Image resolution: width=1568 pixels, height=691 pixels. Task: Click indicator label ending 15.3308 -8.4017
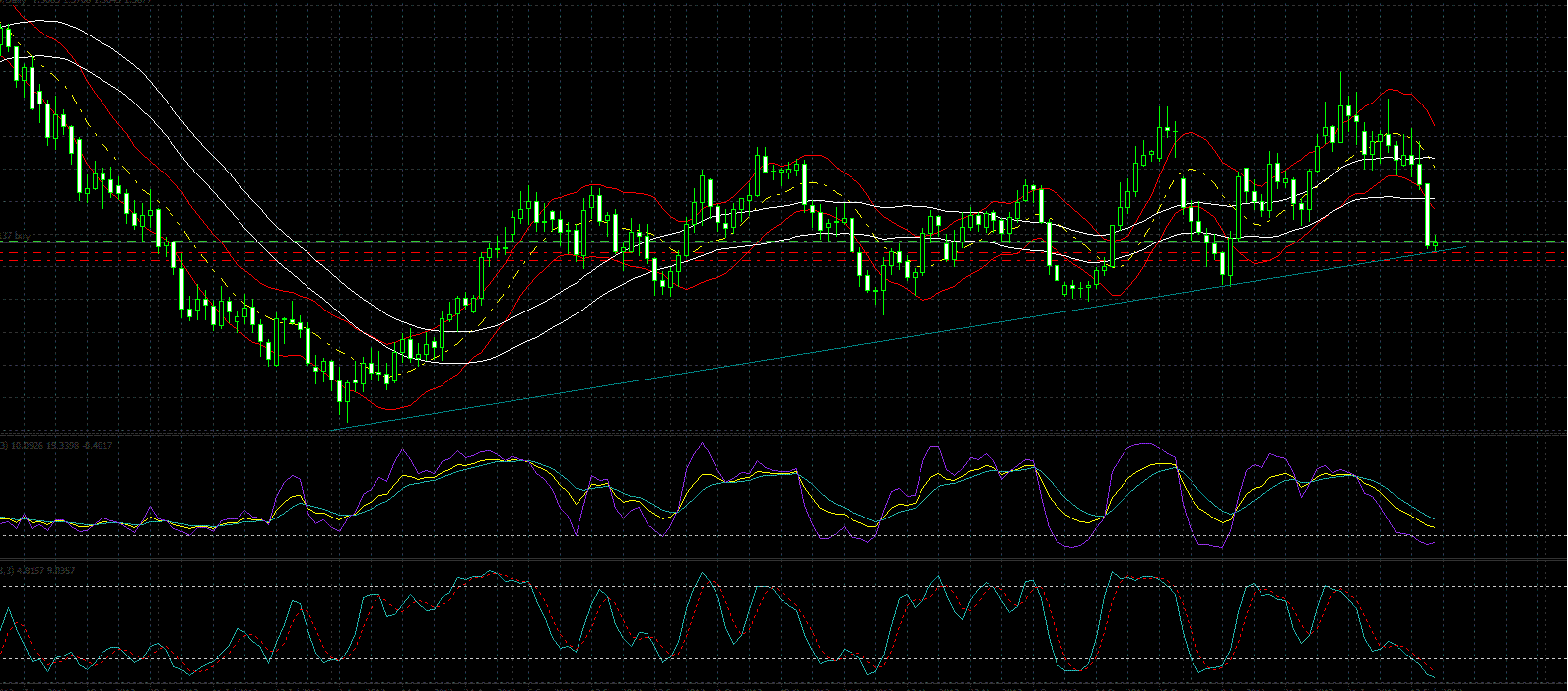tap(56, 446)
